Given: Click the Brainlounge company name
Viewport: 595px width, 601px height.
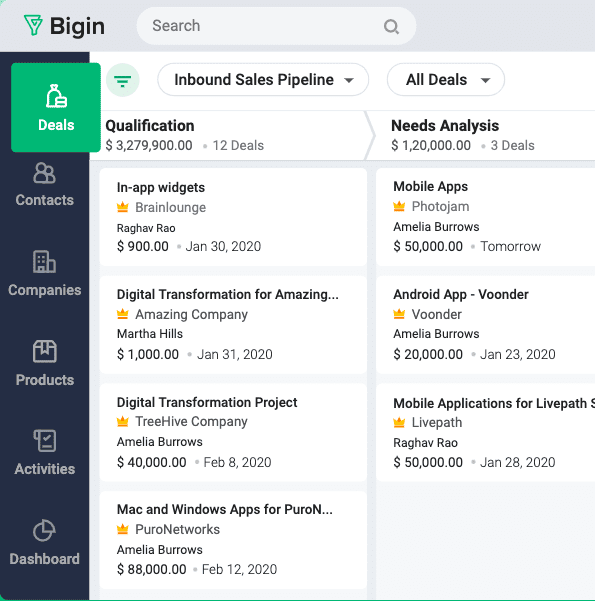Looking at the screenshot, I should (171, 207).
